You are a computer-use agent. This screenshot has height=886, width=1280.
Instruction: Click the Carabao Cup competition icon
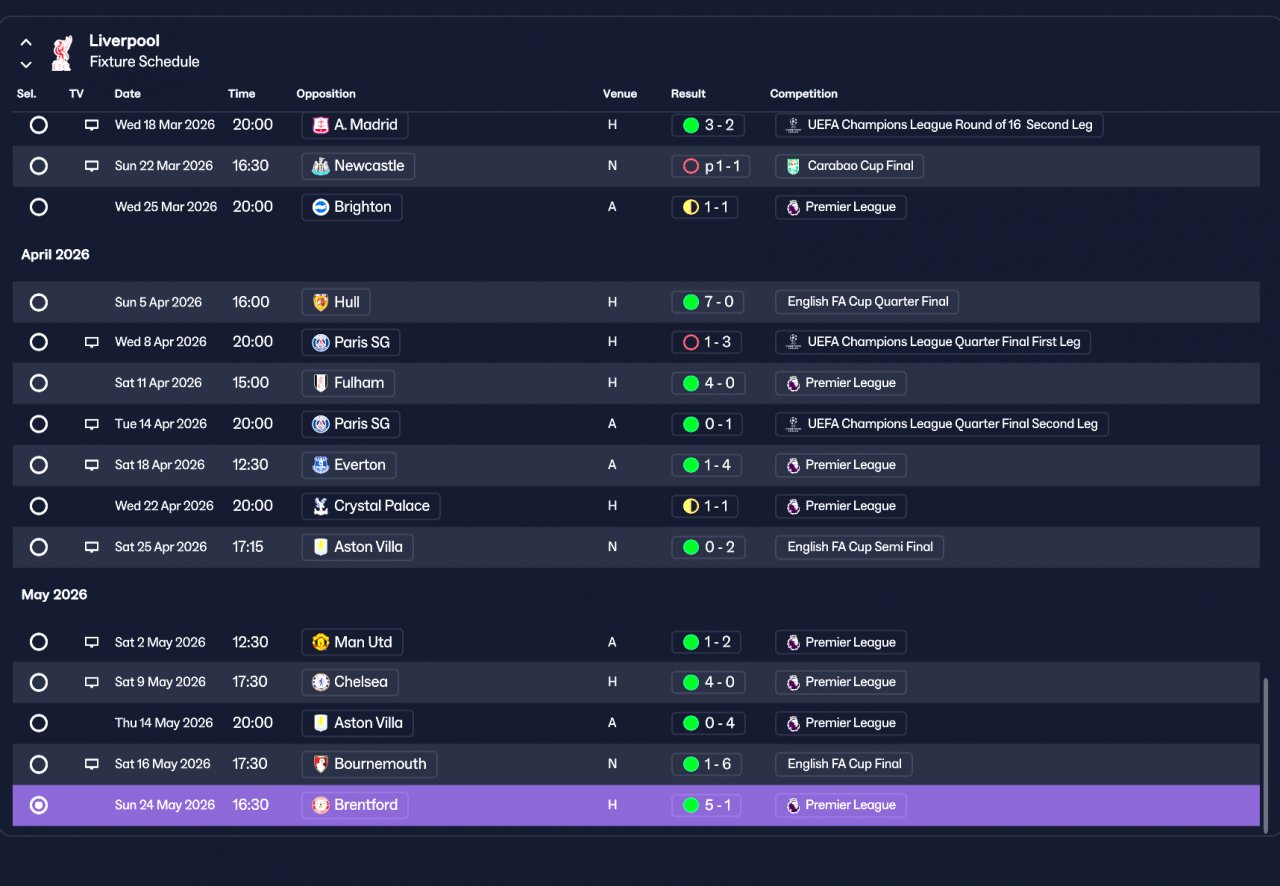point(793,166)
